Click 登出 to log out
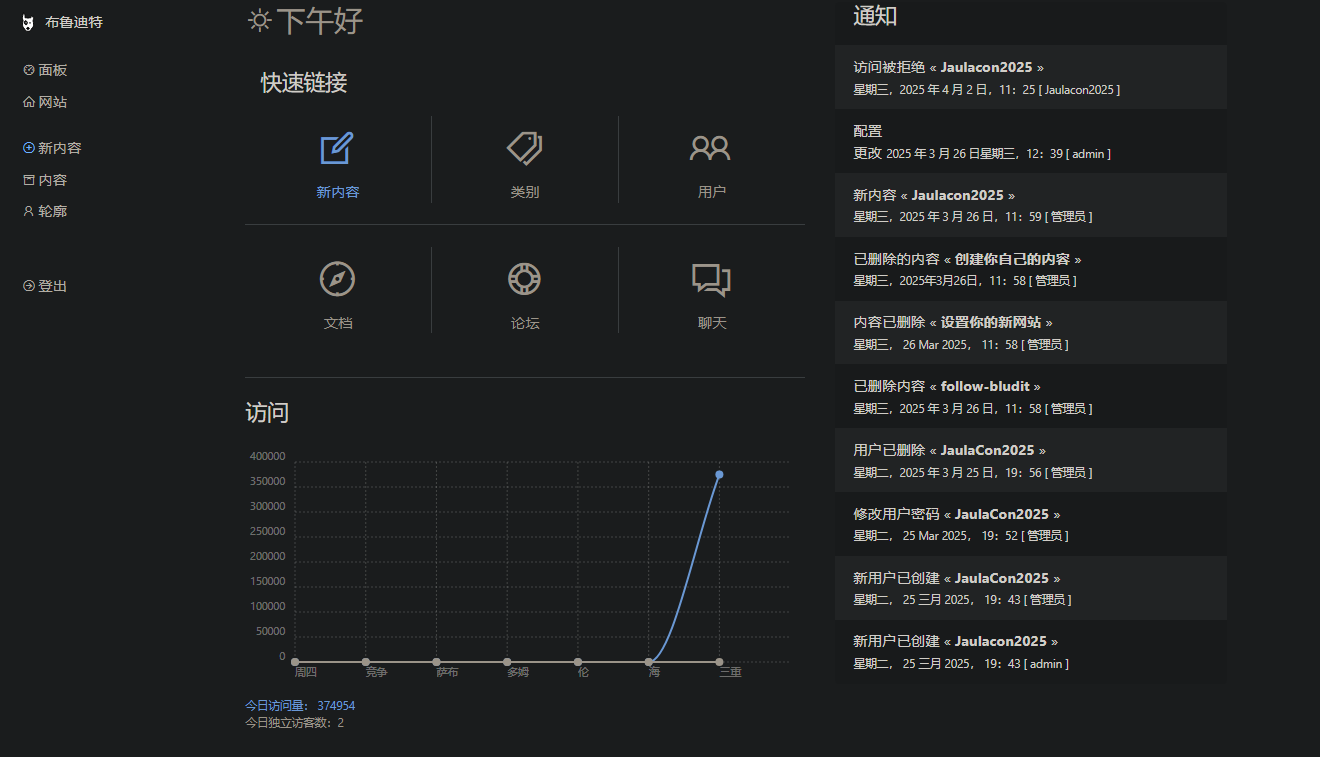The image size is (1320, 757). coord(52,286)
